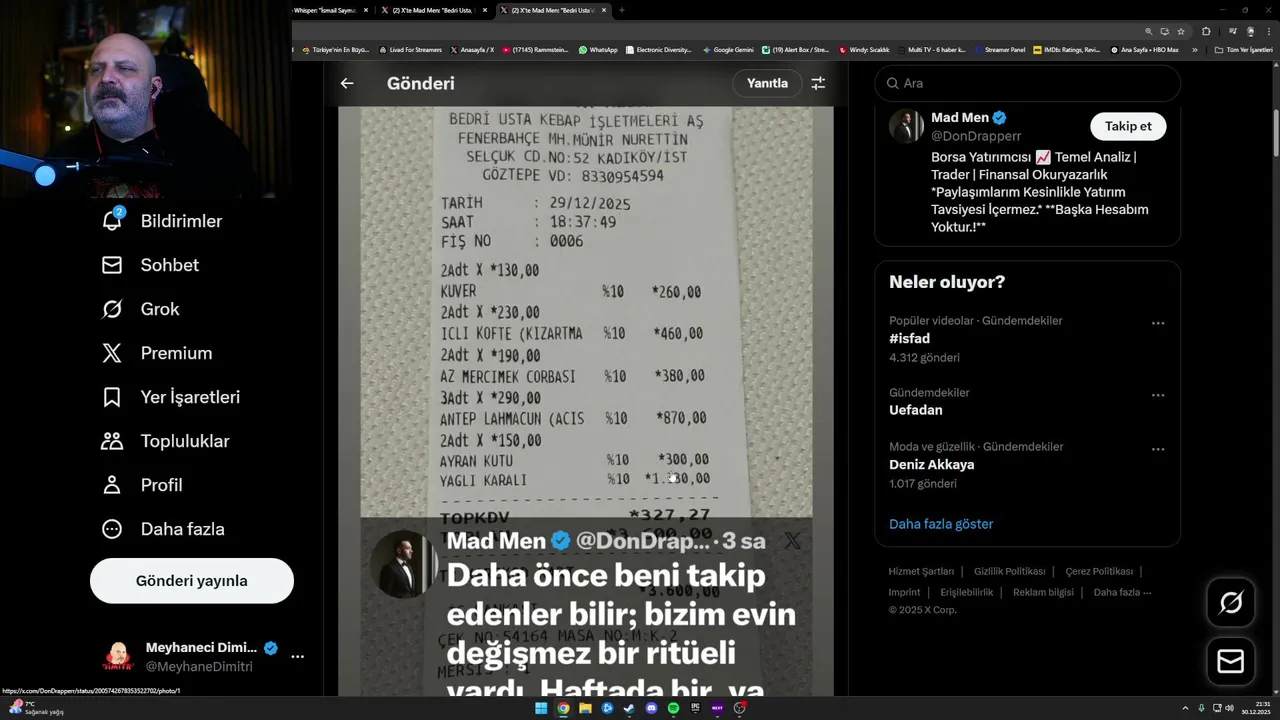This screenshot has width=1280, height=720.
Task: Open Streamer Panel bookmark
Action: click(1000, 49)
